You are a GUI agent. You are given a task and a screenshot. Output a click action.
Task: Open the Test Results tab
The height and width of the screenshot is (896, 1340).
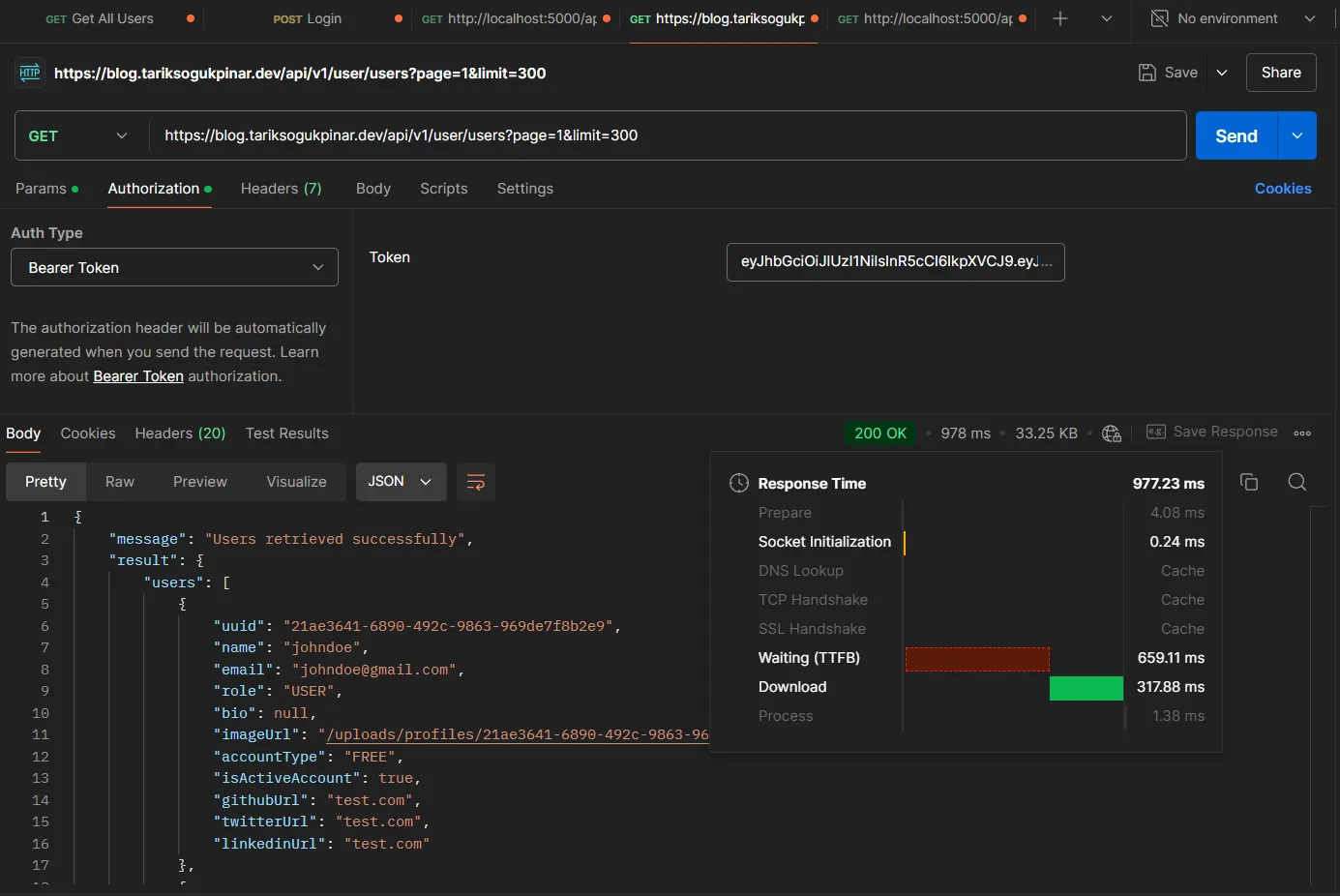tap(287, 433)
